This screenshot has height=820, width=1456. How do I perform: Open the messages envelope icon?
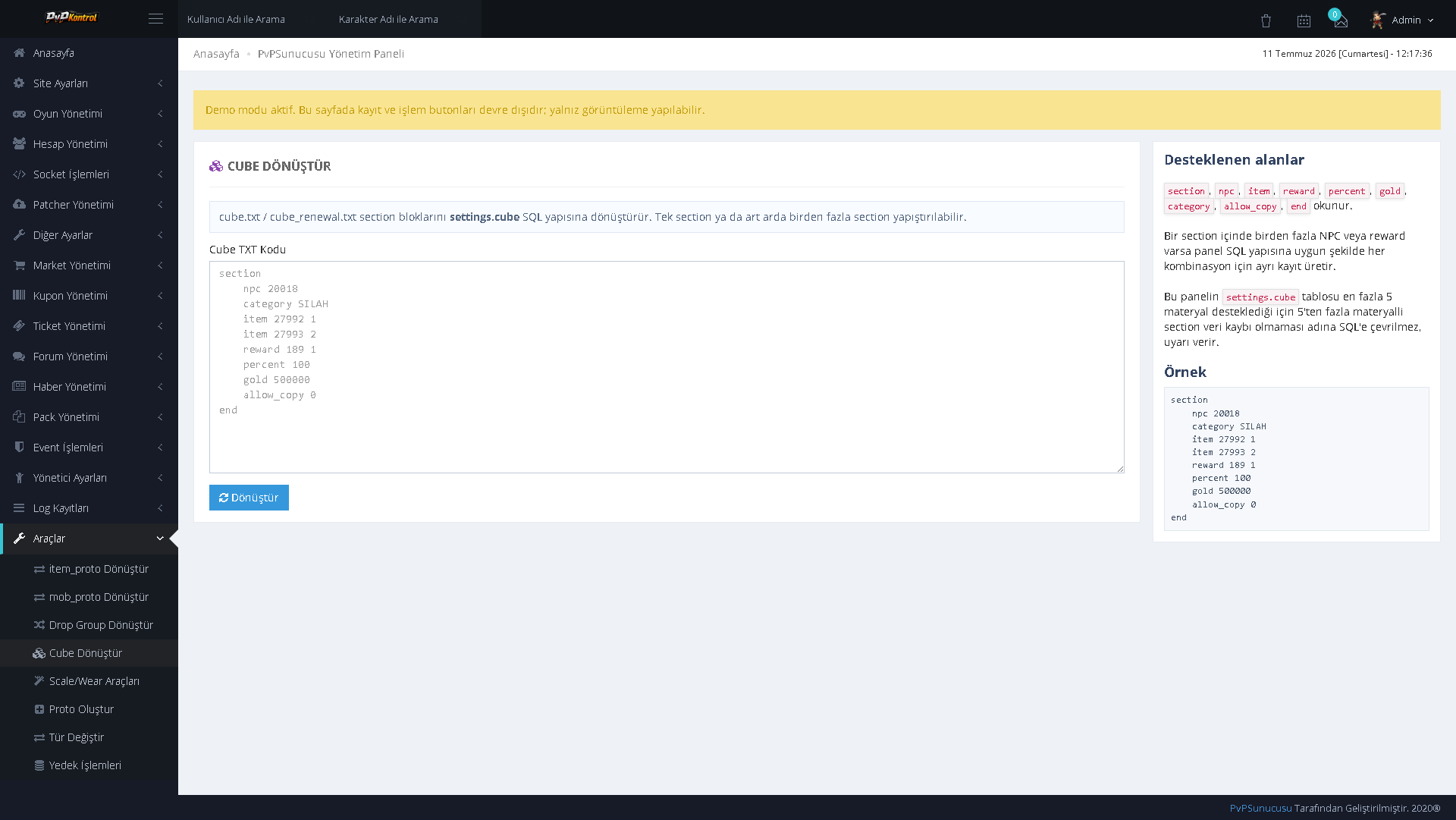pyautogui.click(x=1341, y=22)
